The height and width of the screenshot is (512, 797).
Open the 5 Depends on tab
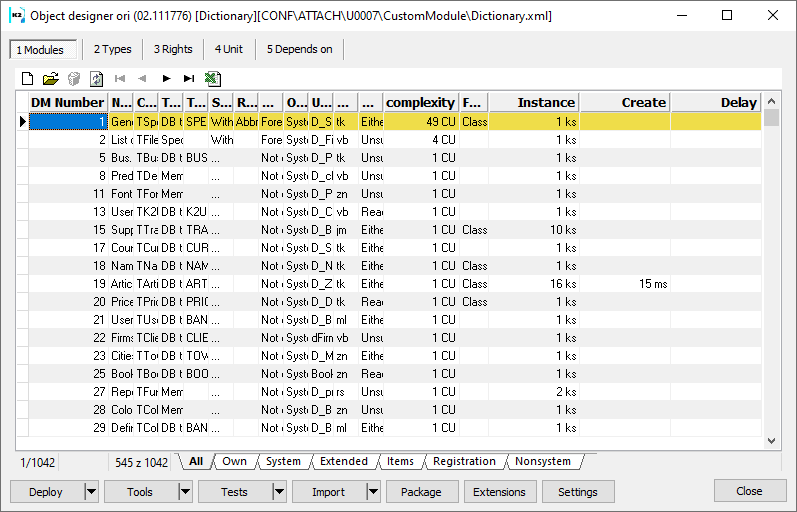point(299,49)
